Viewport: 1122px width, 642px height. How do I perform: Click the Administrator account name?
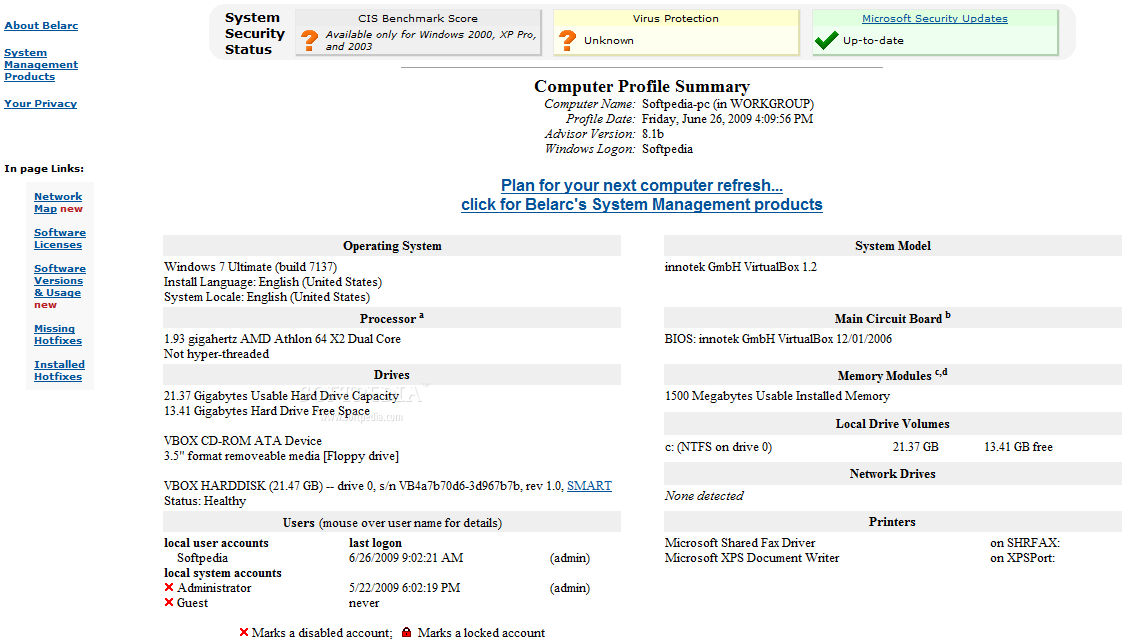(x=214, y=588)
